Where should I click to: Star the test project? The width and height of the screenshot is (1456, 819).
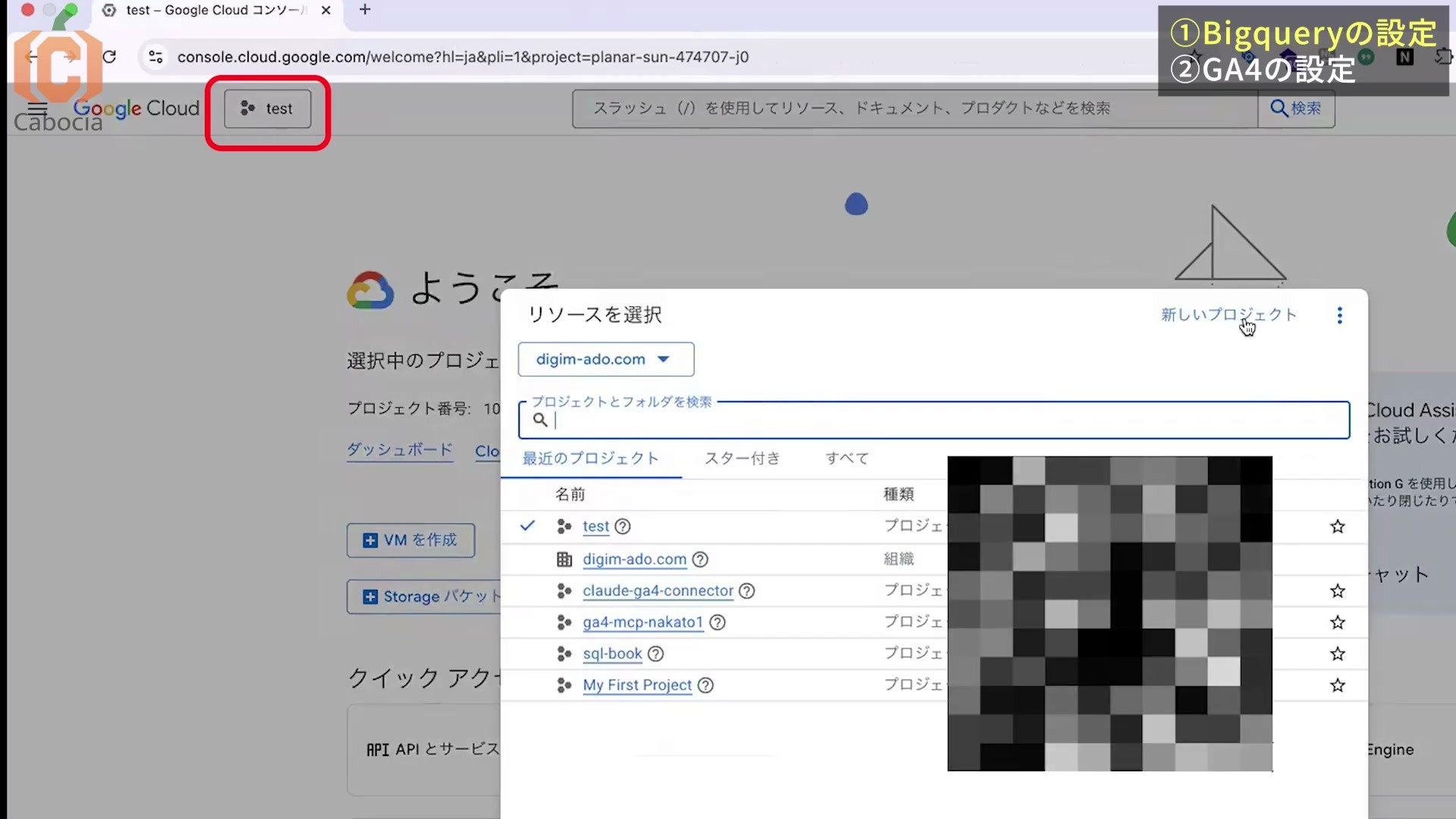(x=1338, y=526)
